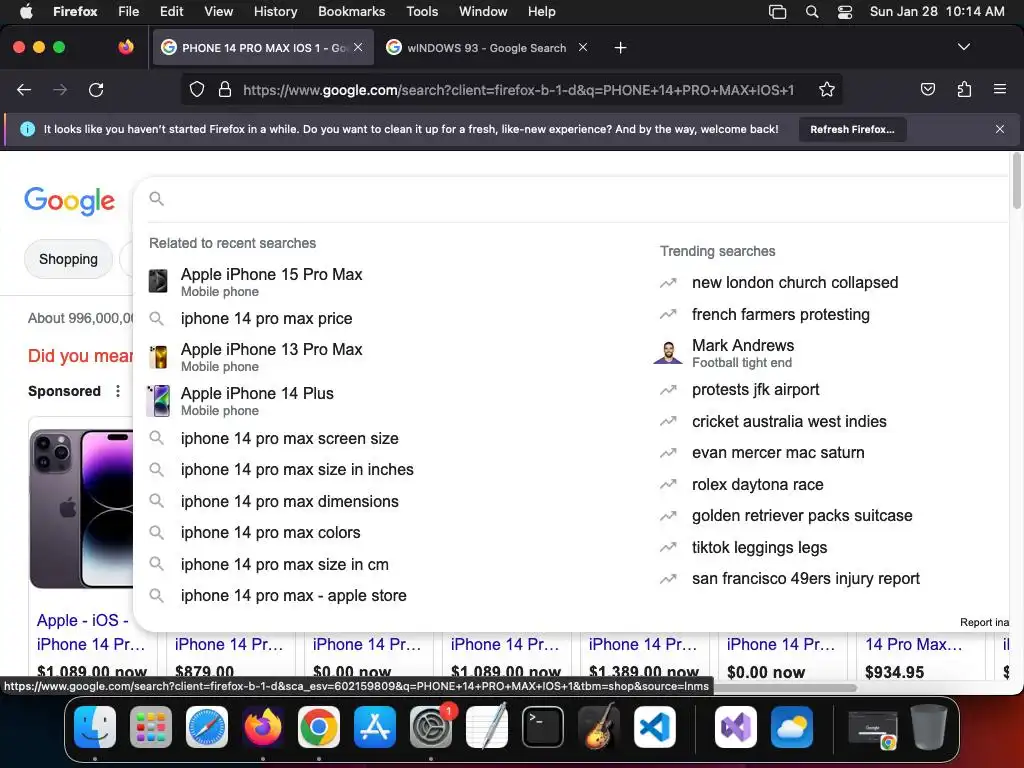Image resolution: width=1024 pixels, height=768 pixels.
Task: Bookmark this page with the star icon
Action: pos(827,89)
